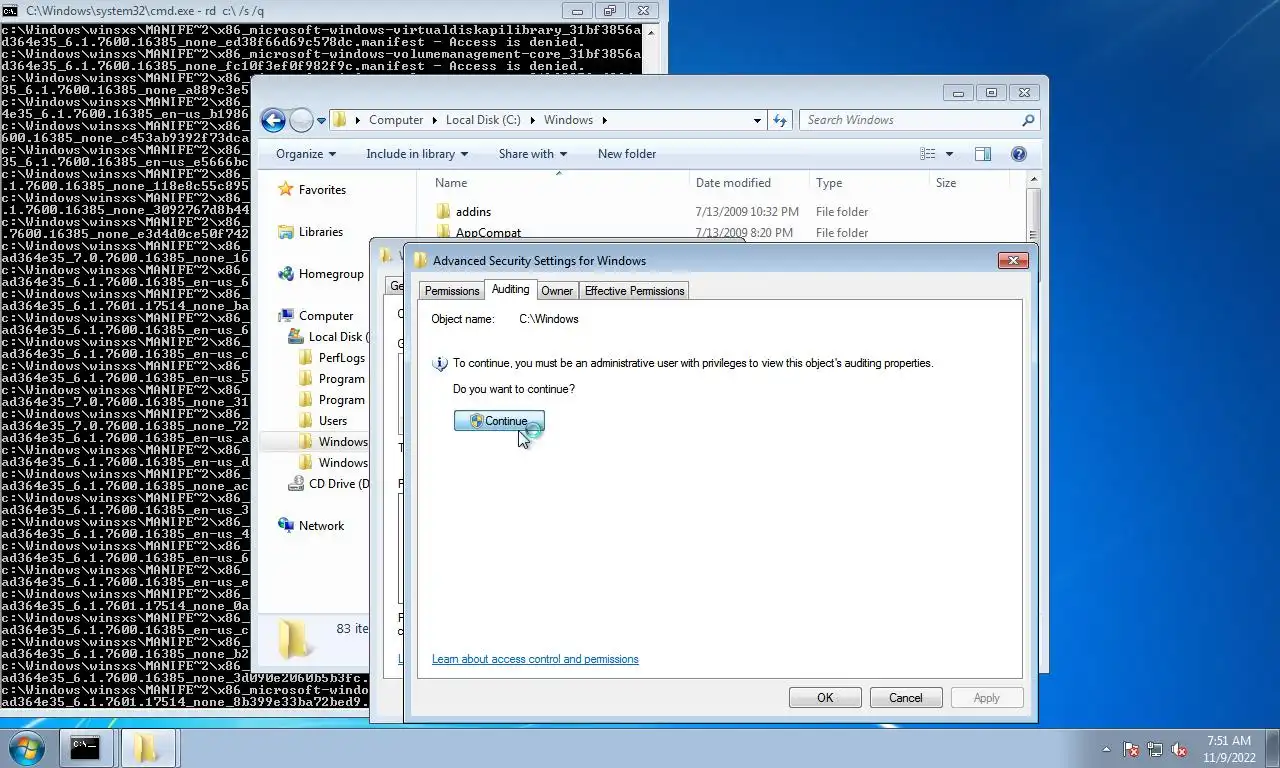Click Cancel in Advanced Security Settings
The width and height of the screenshot is (1280, 768).
pyautogui.click(x=906, y=698)
